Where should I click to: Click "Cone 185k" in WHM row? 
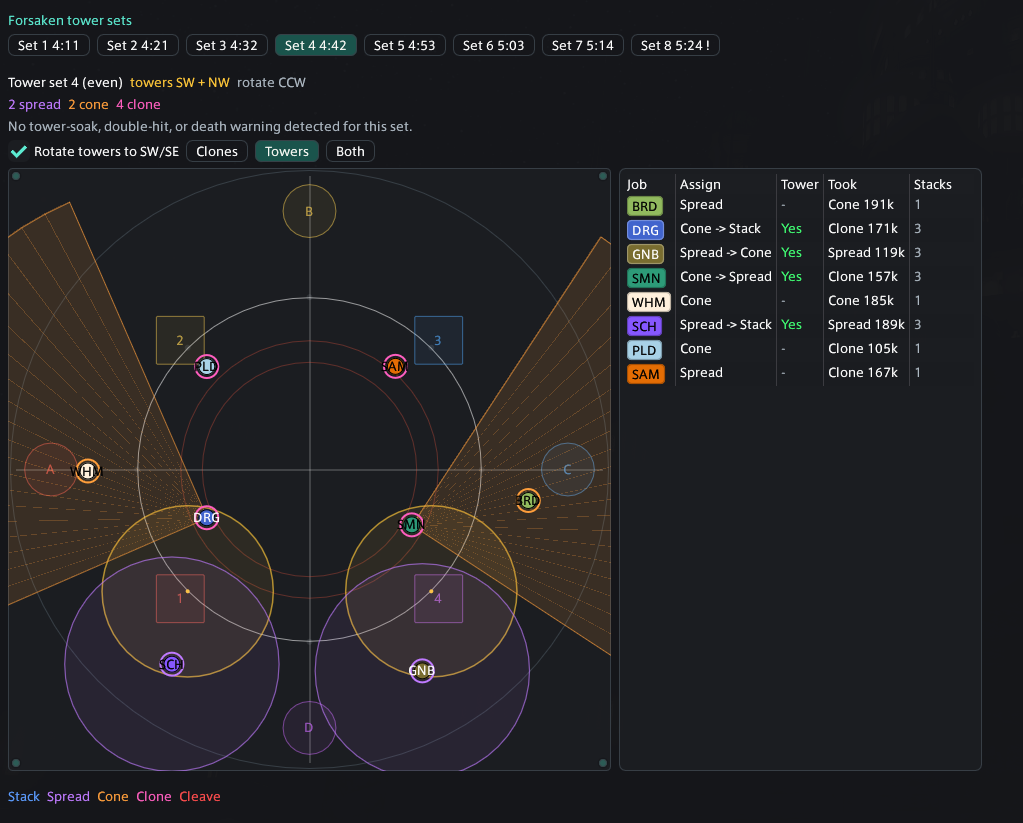coord(861,301)
